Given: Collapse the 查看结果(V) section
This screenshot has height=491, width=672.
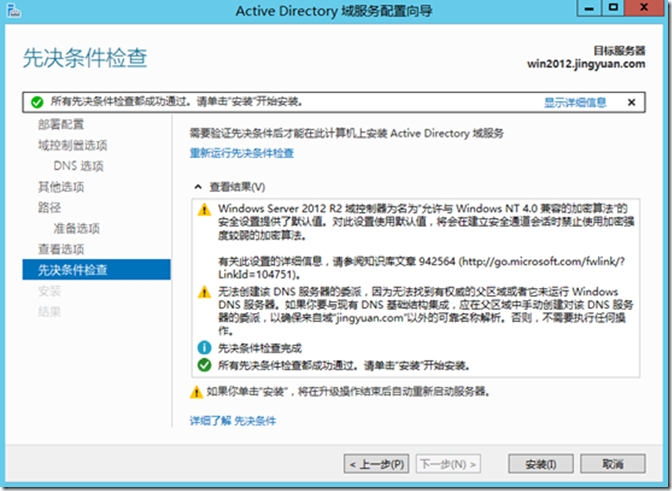Looking at the screenshot, I should coord(198,187).
